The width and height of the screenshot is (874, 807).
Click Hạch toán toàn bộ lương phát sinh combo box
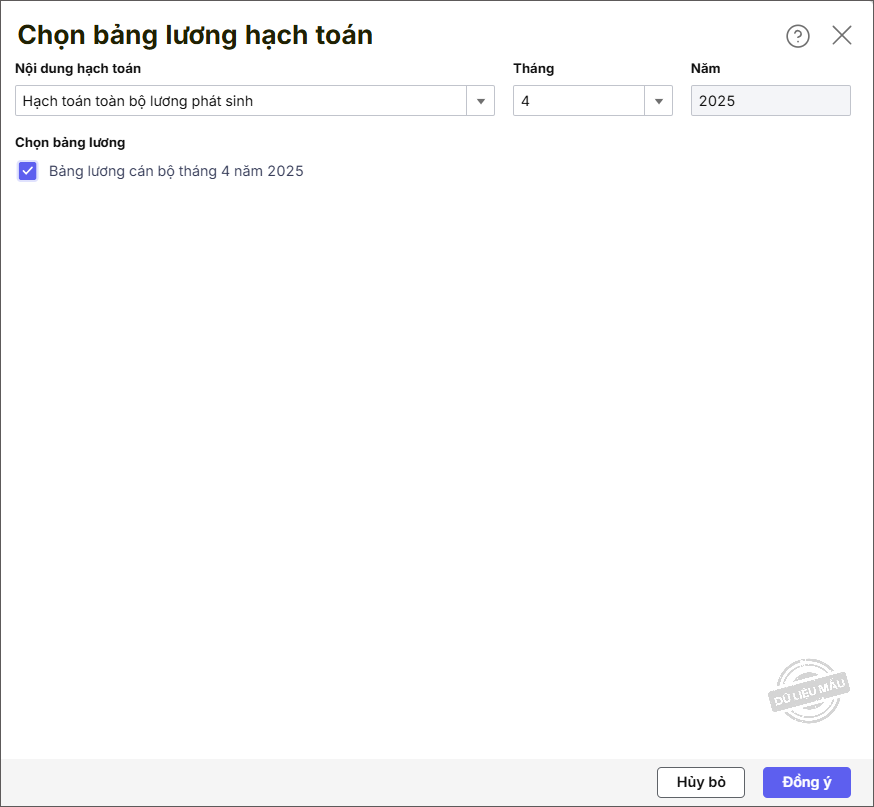tap(240, 101)
